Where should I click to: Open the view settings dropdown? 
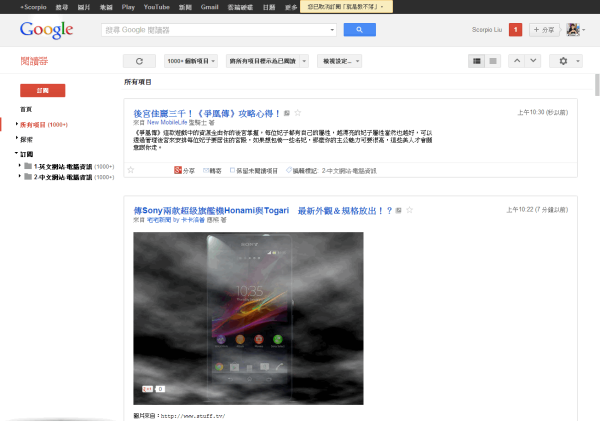339,61
